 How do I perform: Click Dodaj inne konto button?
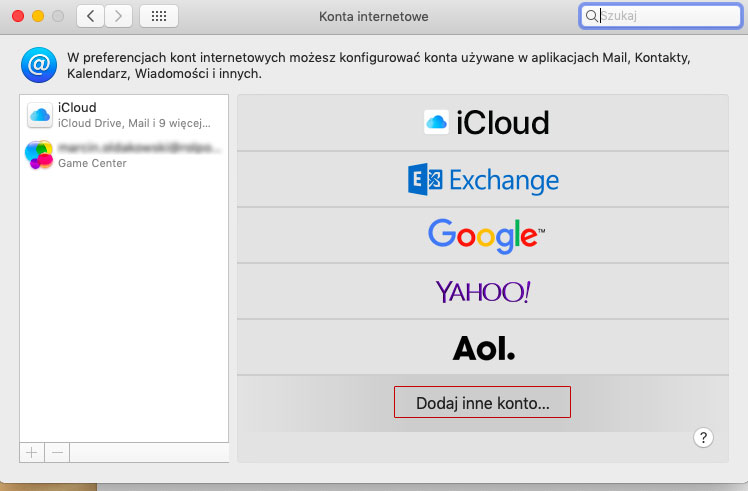pyautogui.click(x=482, y=402)
